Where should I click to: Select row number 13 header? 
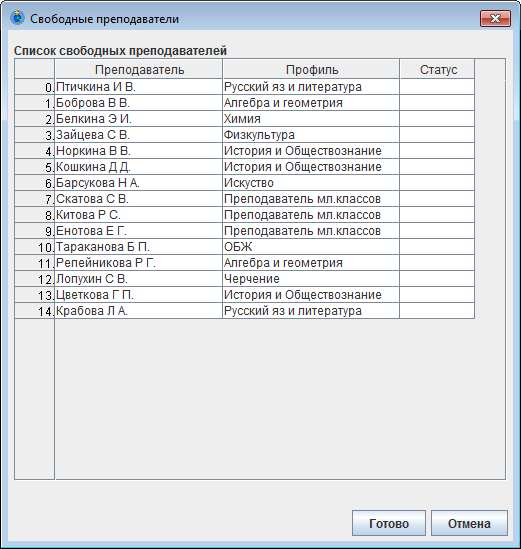35,295
